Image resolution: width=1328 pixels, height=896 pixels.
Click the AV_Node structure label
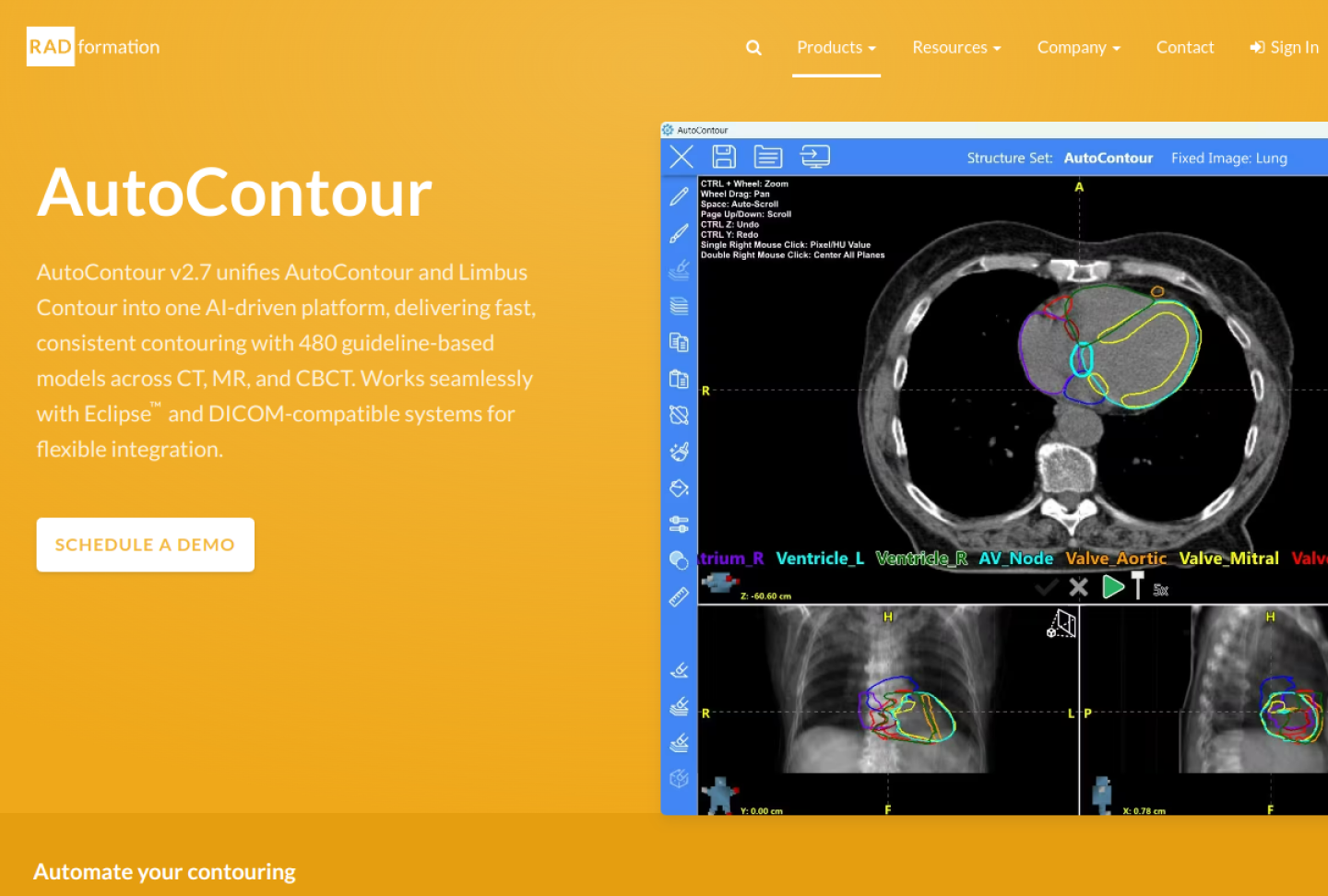click(x=1015, y=559)
